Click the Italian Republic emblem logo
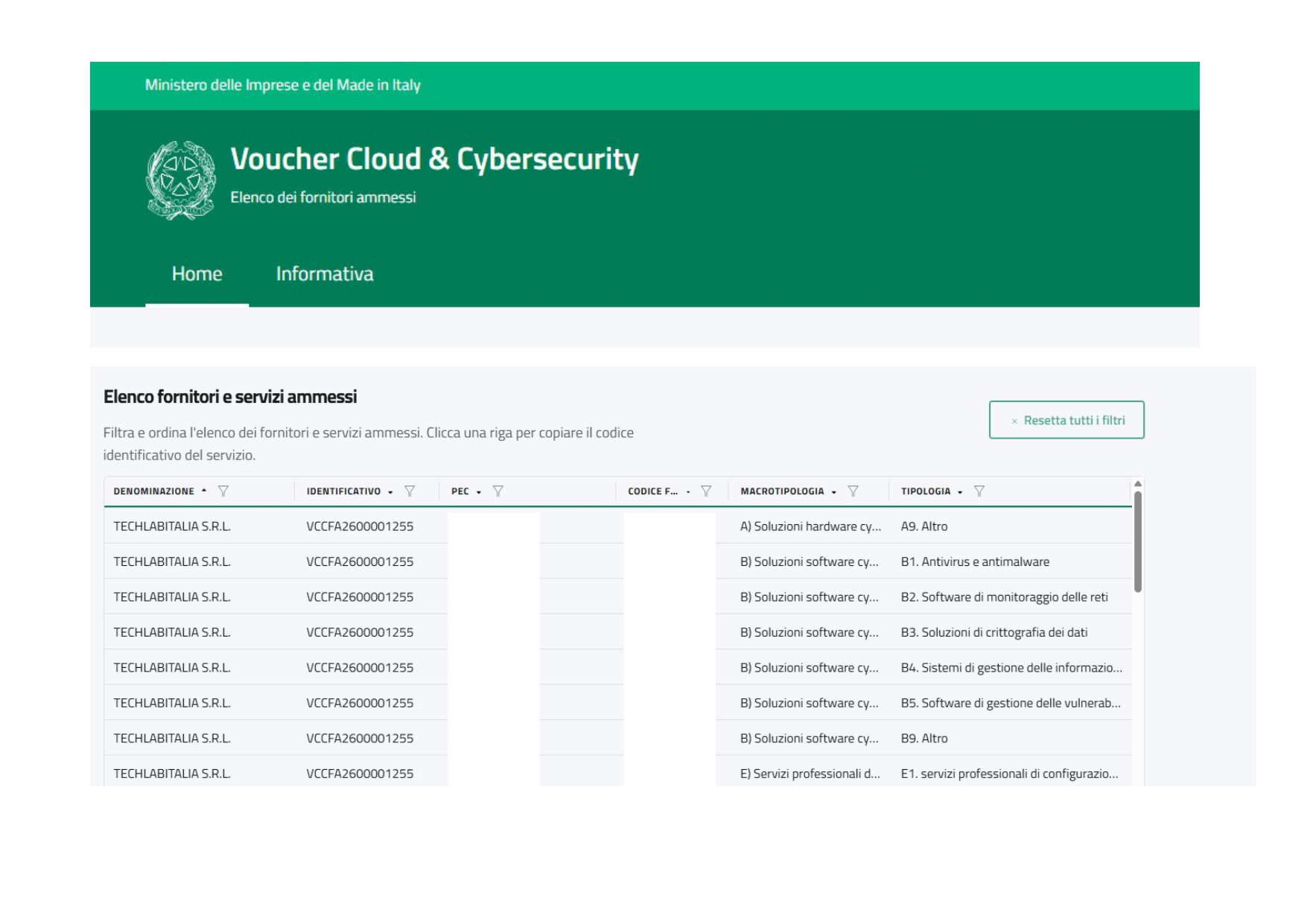1307x924 pixels. pyautogui.click(x=181, y=181)
